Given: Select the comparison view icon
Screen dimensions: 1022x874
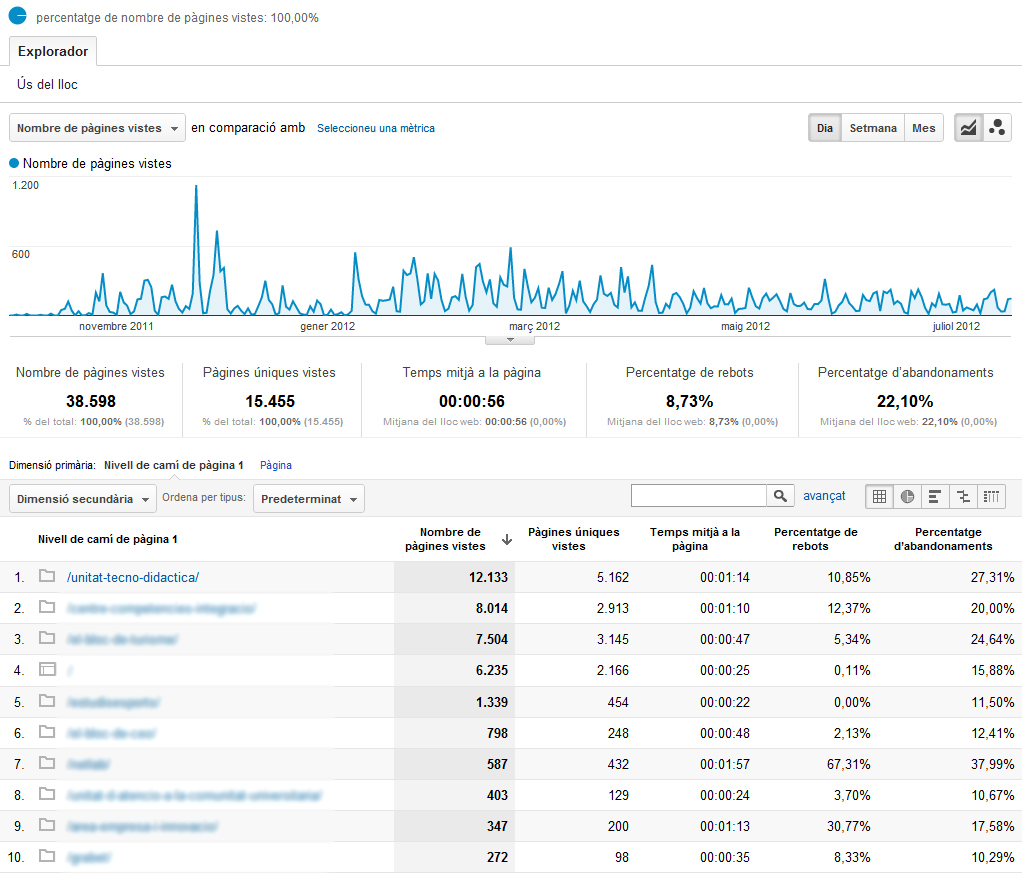Looking at the screenshot, I should pyautogui.click(x=963, y=496).
